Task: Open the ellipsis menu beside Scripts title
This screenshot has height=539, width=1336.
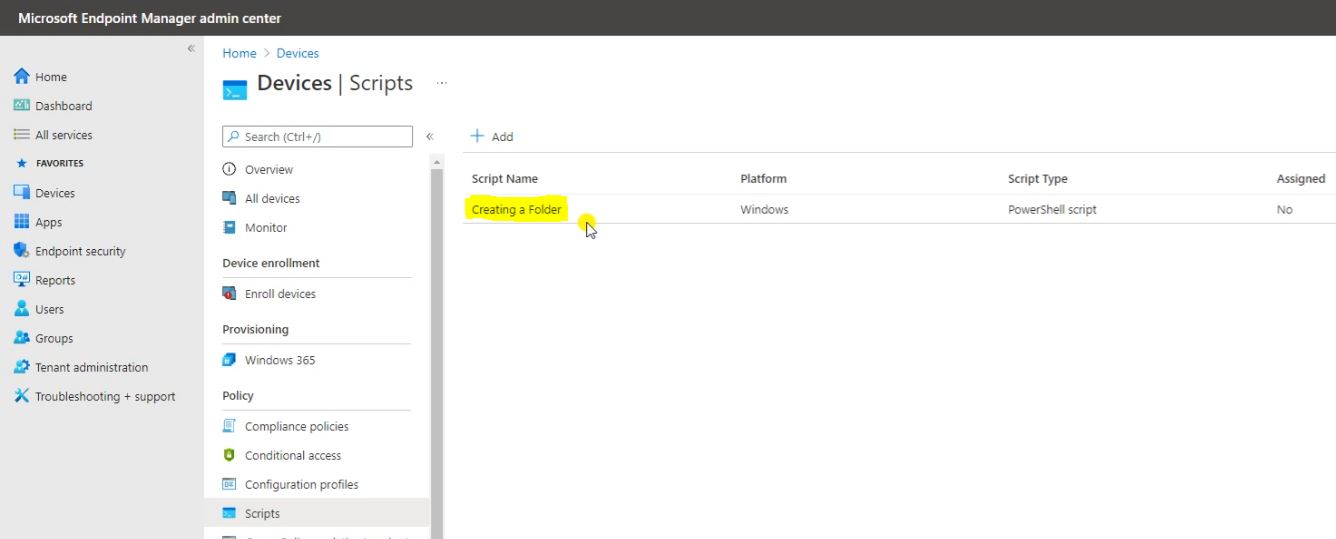Action: (x=442, y=83)
